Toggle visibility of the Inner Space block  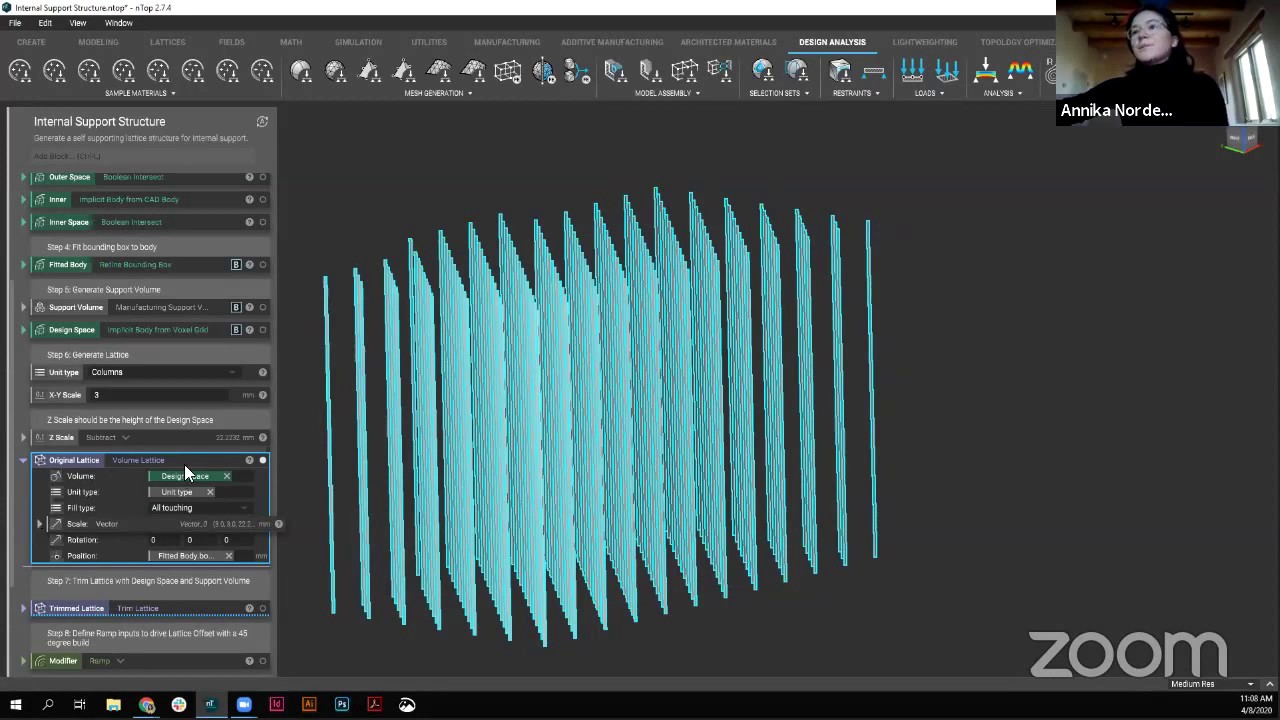click(263, 222)
